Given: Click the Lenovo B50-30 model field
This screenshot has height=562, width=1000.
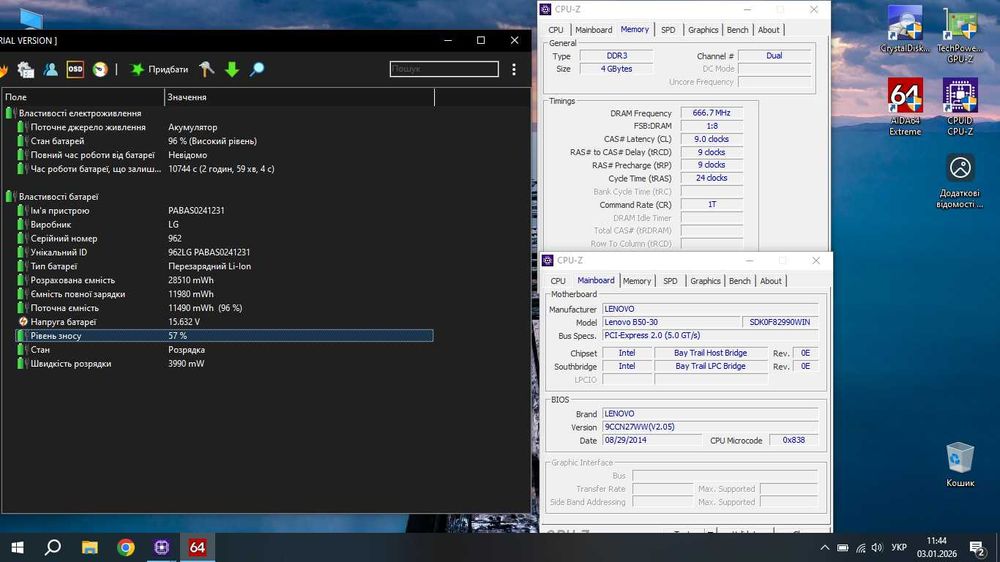Looking at the screenshot, I should point(671,322).
